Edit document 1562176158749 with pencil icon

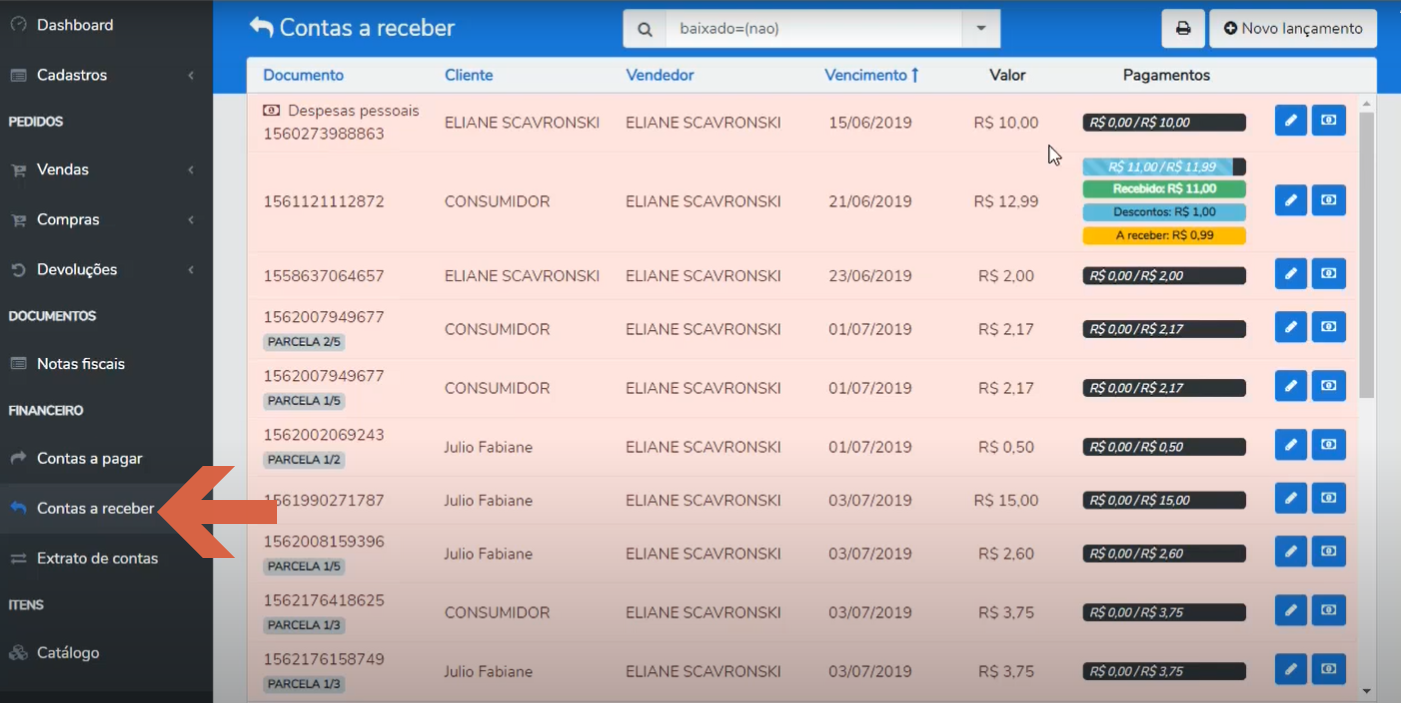1291,669
